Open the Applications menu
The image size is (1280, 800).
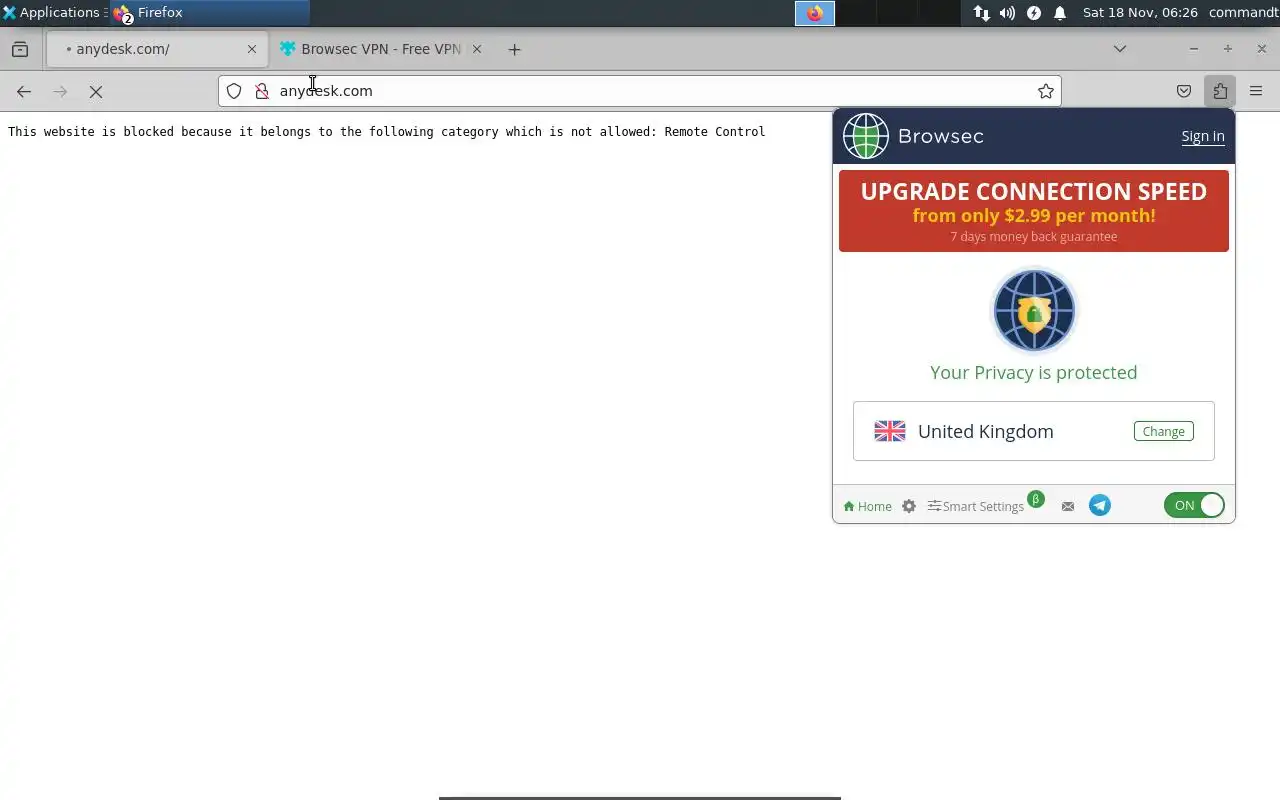pos(54,13)
